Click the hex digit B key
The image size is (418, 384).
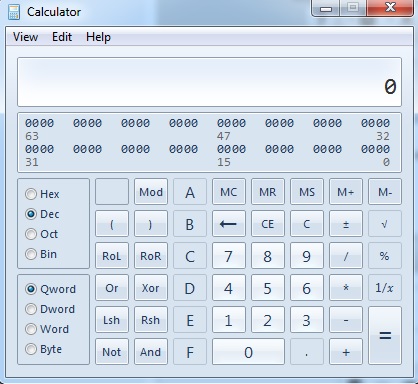190,224
